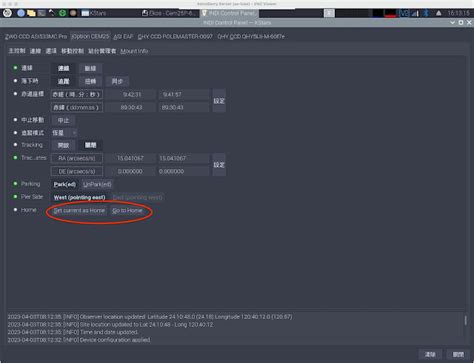
Task: Select the 迴轉 slew option in the on-set row
Action: tap(90, 81)
